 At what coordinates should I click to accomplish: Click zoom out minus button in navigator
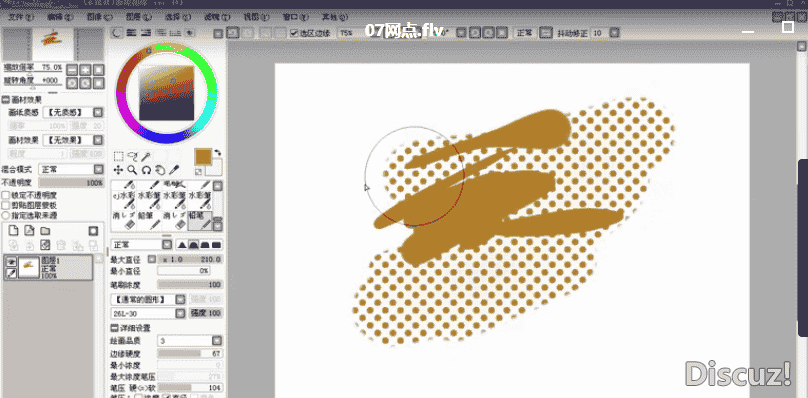[x=72, y=70]
